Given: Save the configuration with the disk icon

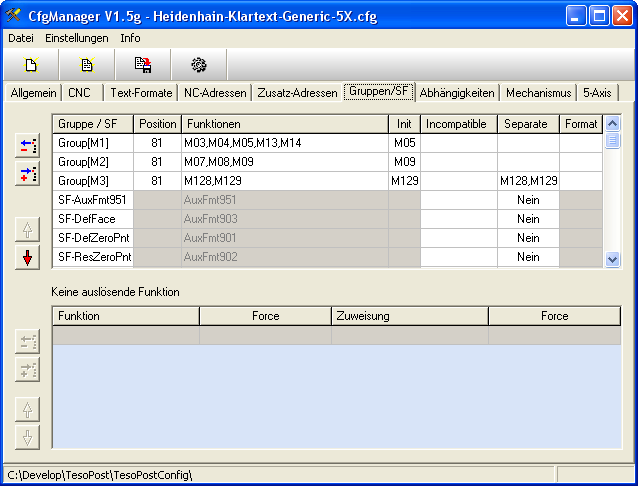Looking at the screenshot, I should (x=143, y=65).
